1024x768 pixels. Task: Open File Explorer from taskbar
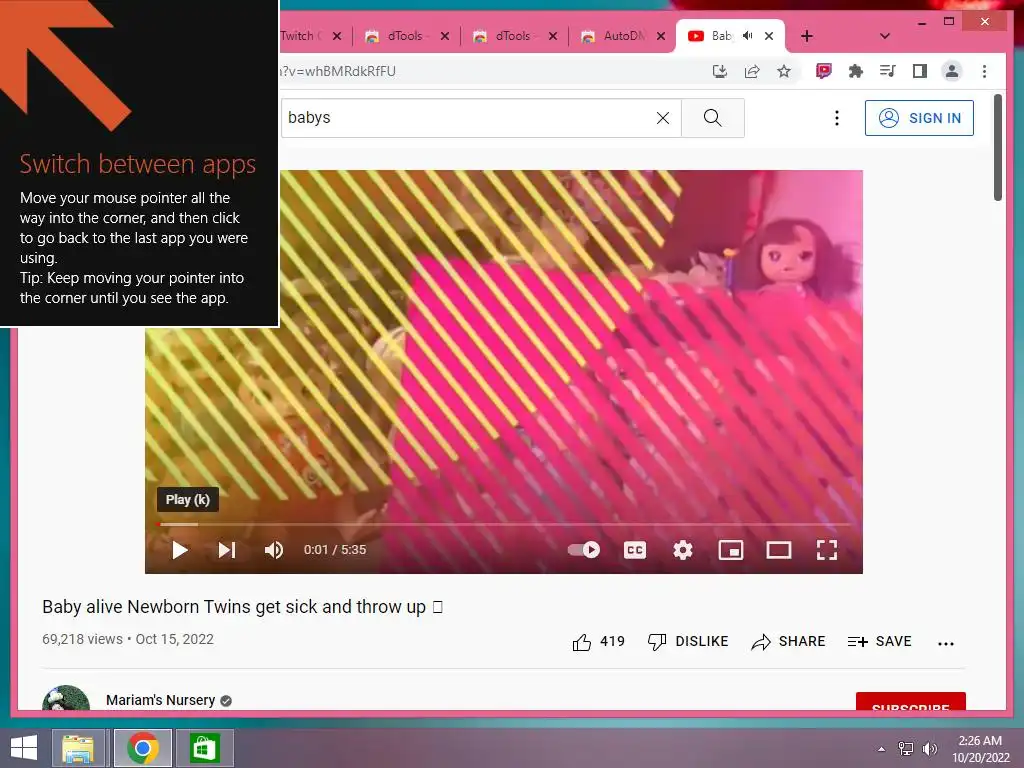coord(78,748)
